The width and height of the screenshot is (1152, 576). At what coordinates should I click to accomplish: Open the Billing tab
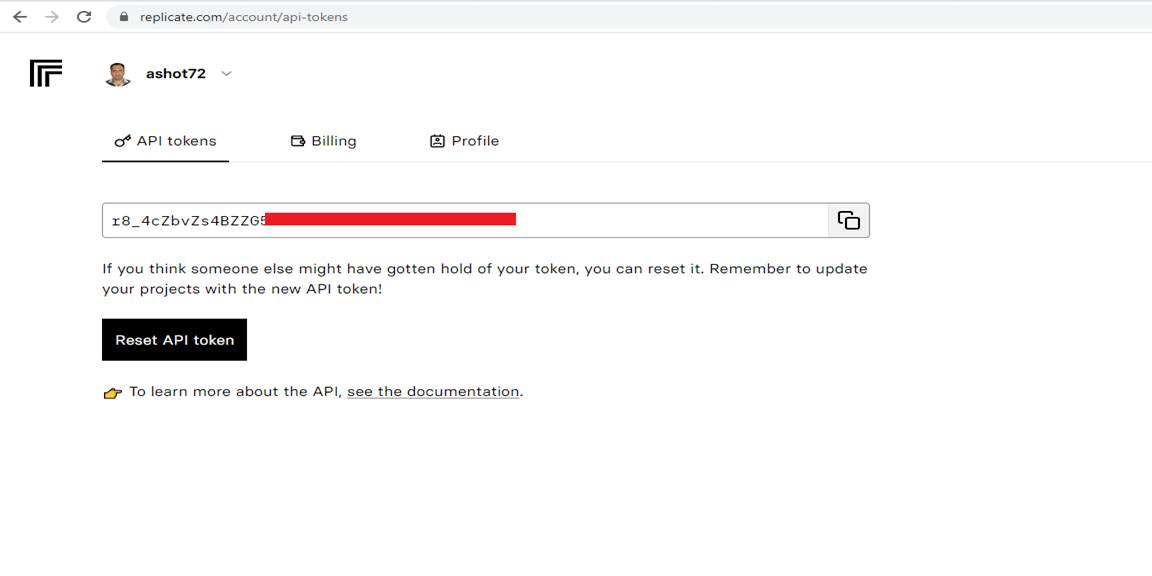[x=324, y=141]
